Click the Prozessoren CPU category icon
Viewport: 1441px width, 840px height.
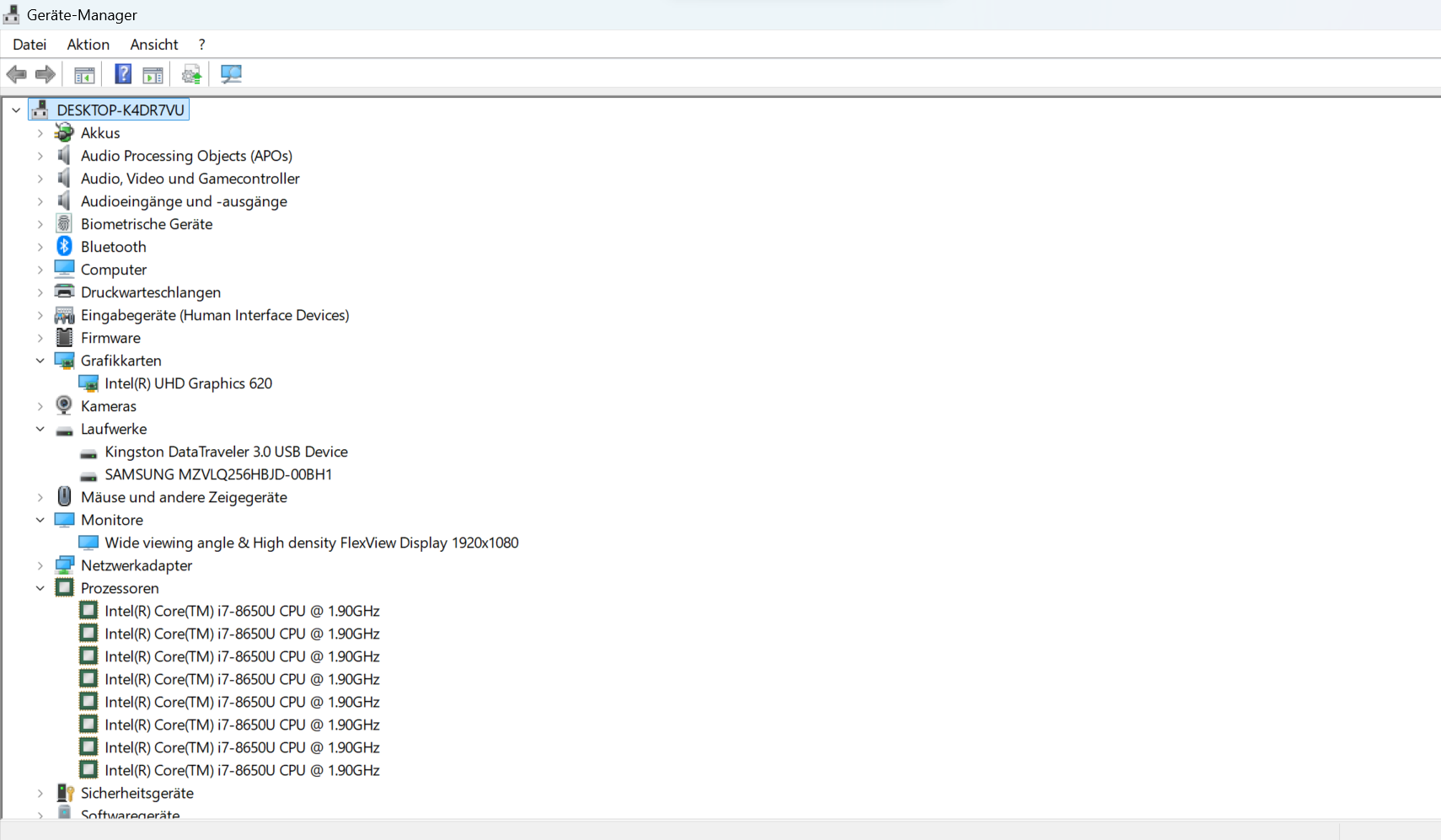(x=64, y=587)
